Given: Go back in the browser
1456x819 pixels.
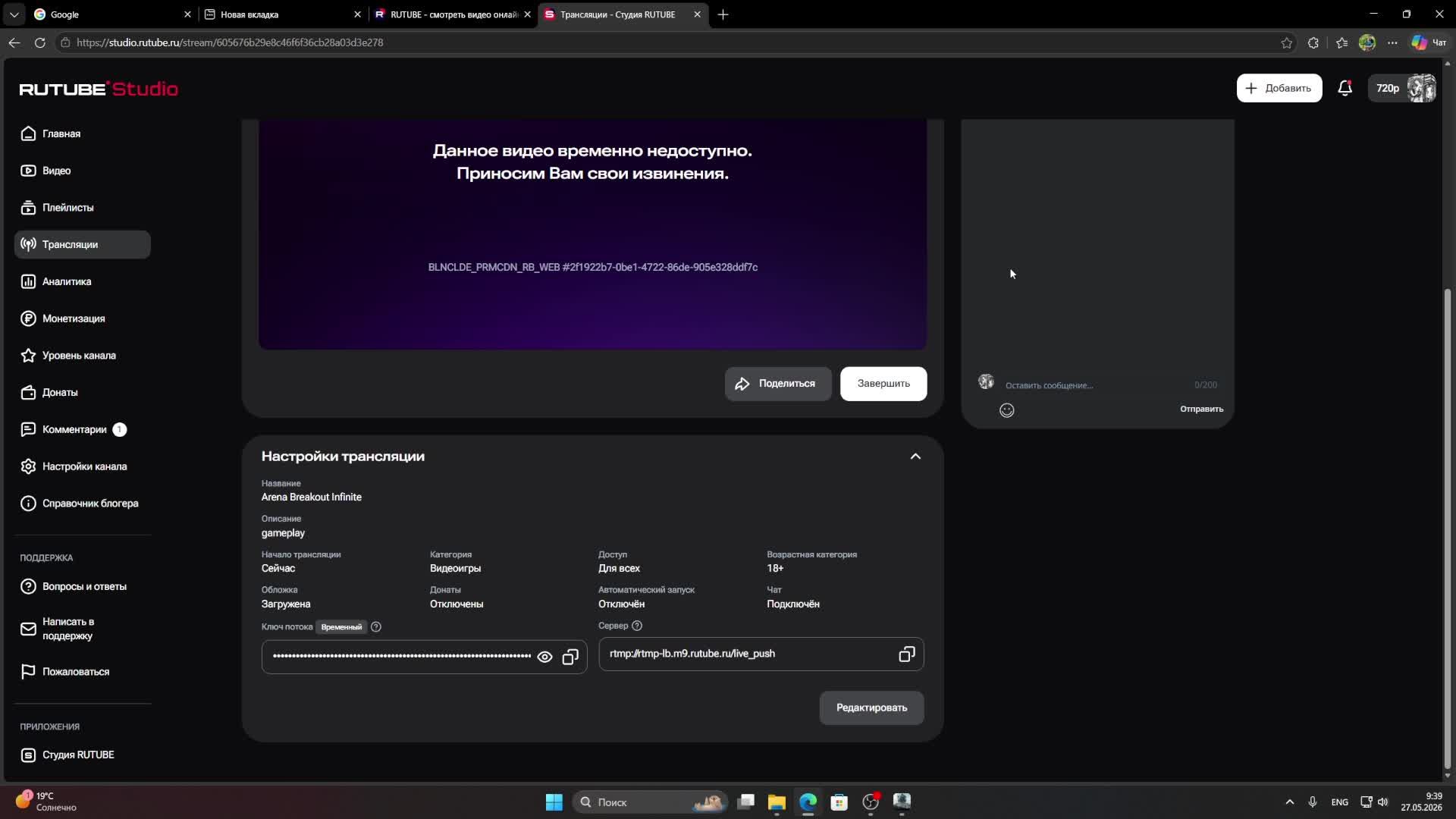Looking at the screenshot, I should 14,43.
